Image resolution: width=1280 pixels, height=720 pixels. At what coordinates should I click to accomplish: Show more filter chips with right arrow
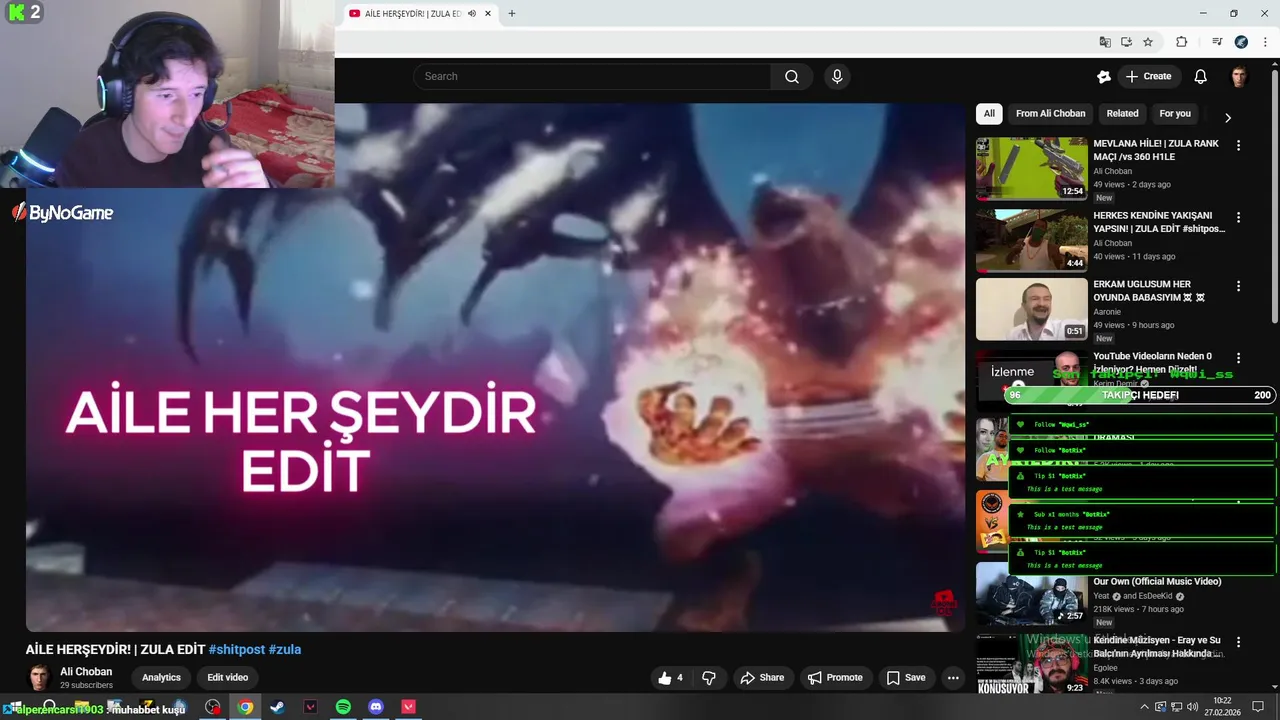point(1228,117)
